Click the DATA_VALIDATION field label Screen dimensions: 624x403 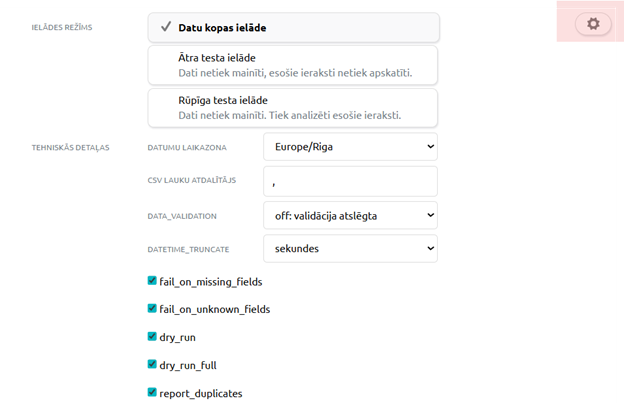[x=182, y=216]
